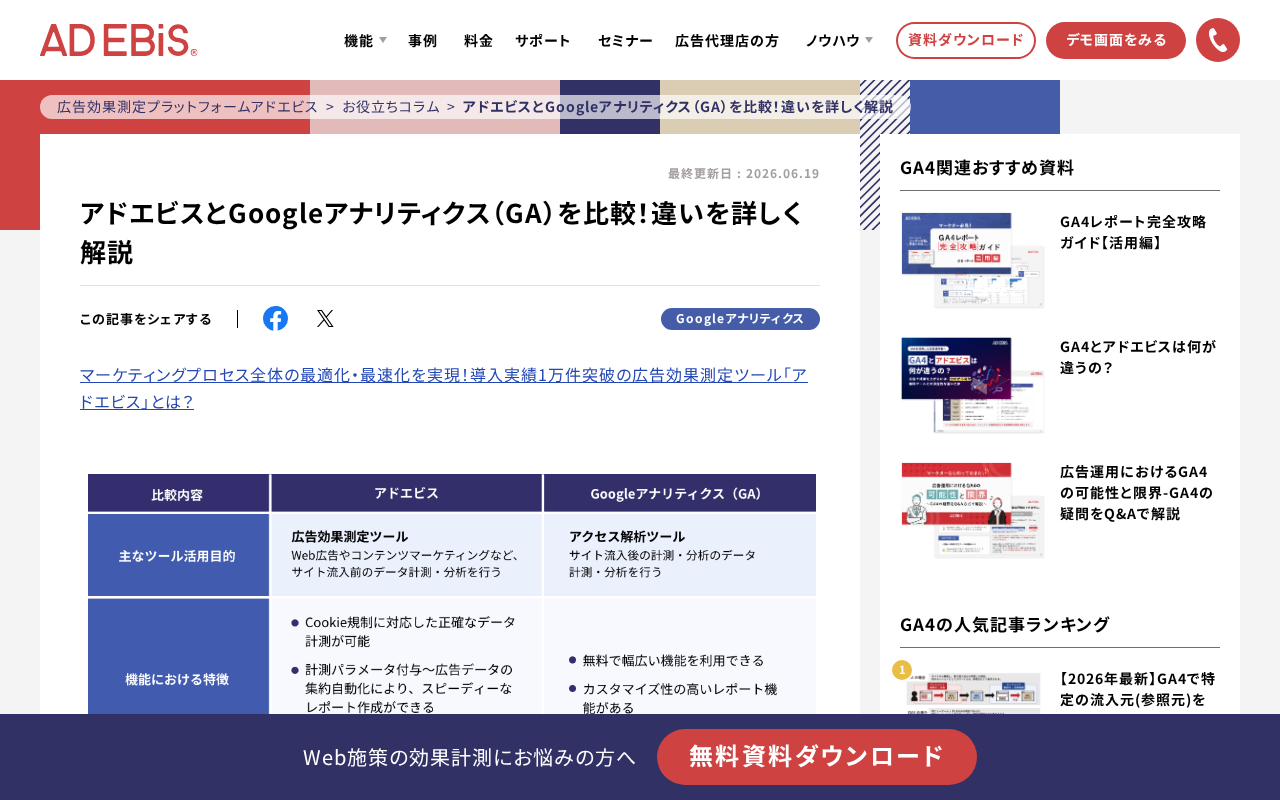Open the number 1 ranking article thumbnail

[x=972, y=692]
